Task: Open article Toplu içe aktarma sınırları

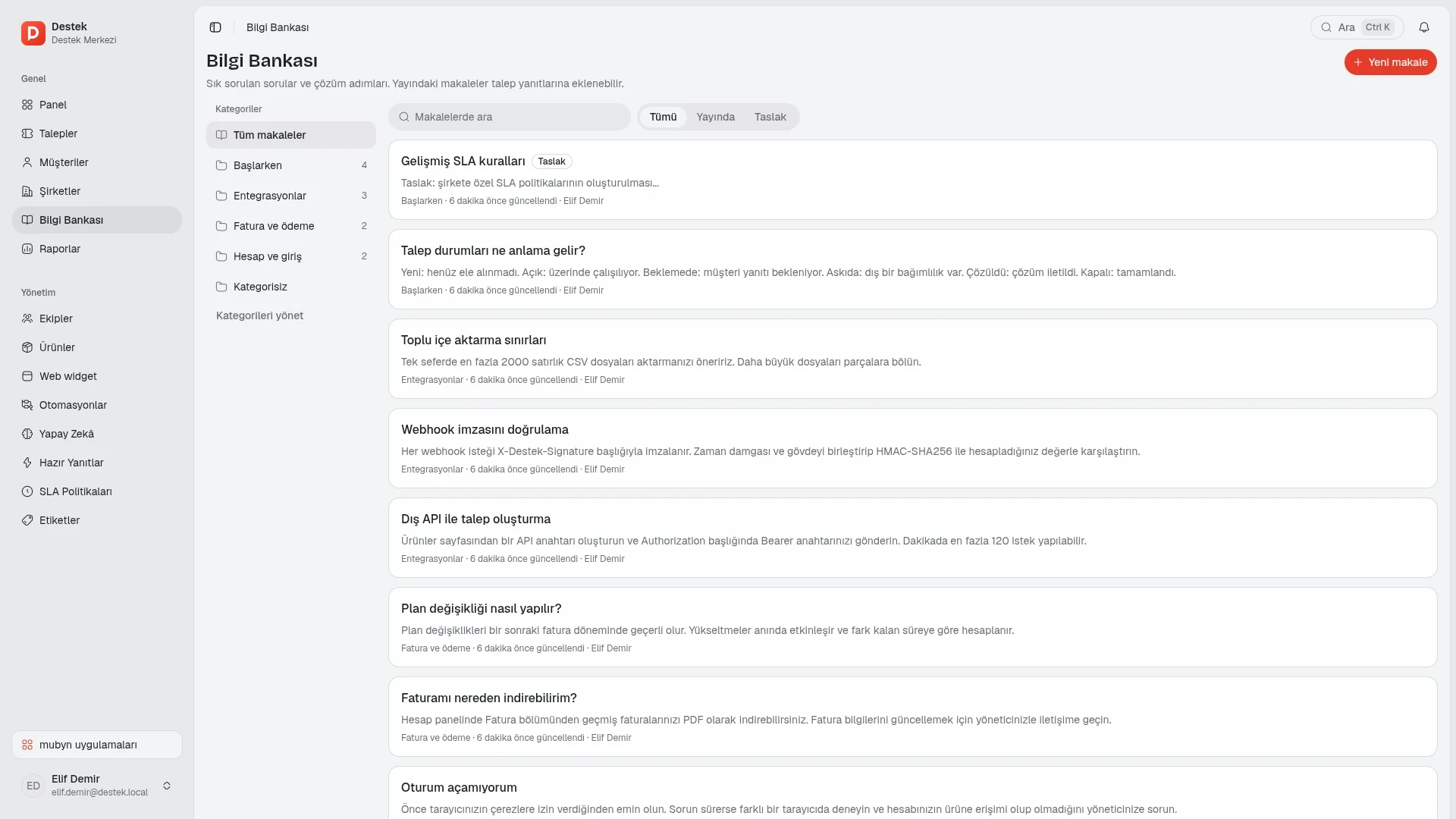Action: click(913, 359)
